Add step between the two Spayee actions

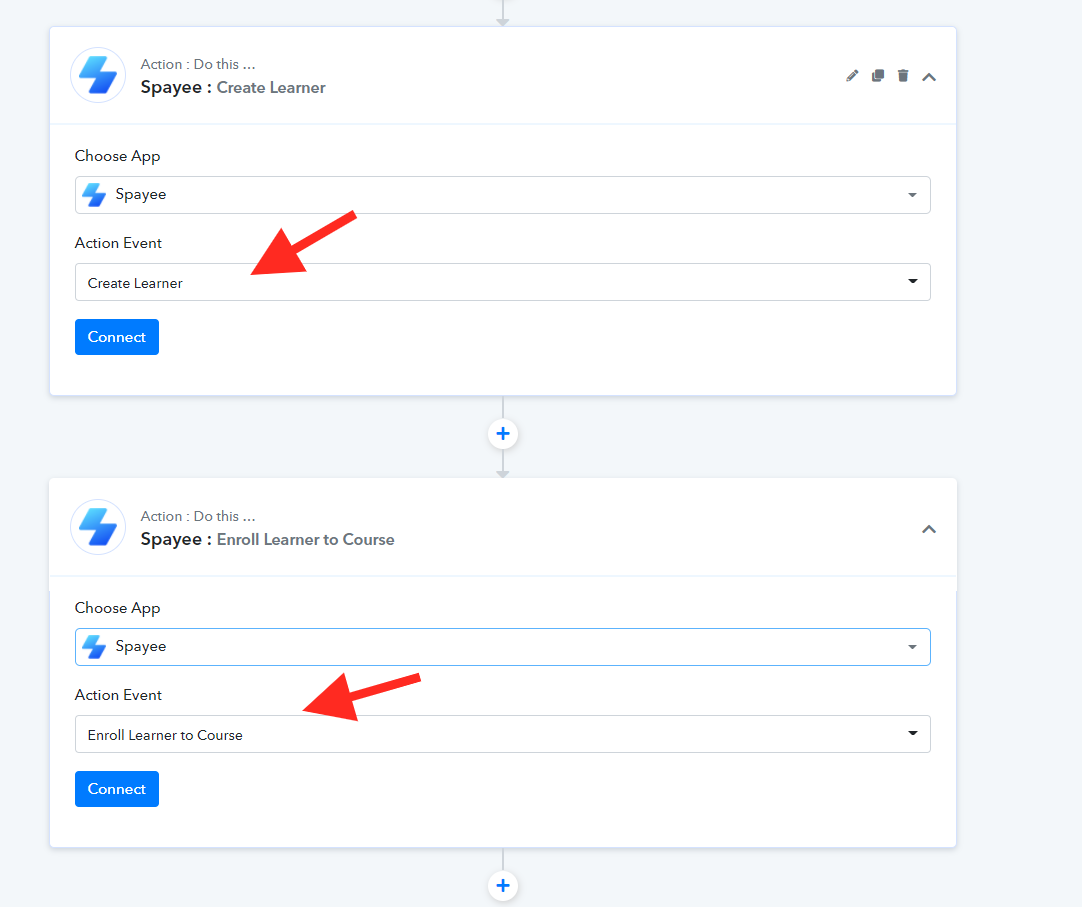tap(503, 433)
